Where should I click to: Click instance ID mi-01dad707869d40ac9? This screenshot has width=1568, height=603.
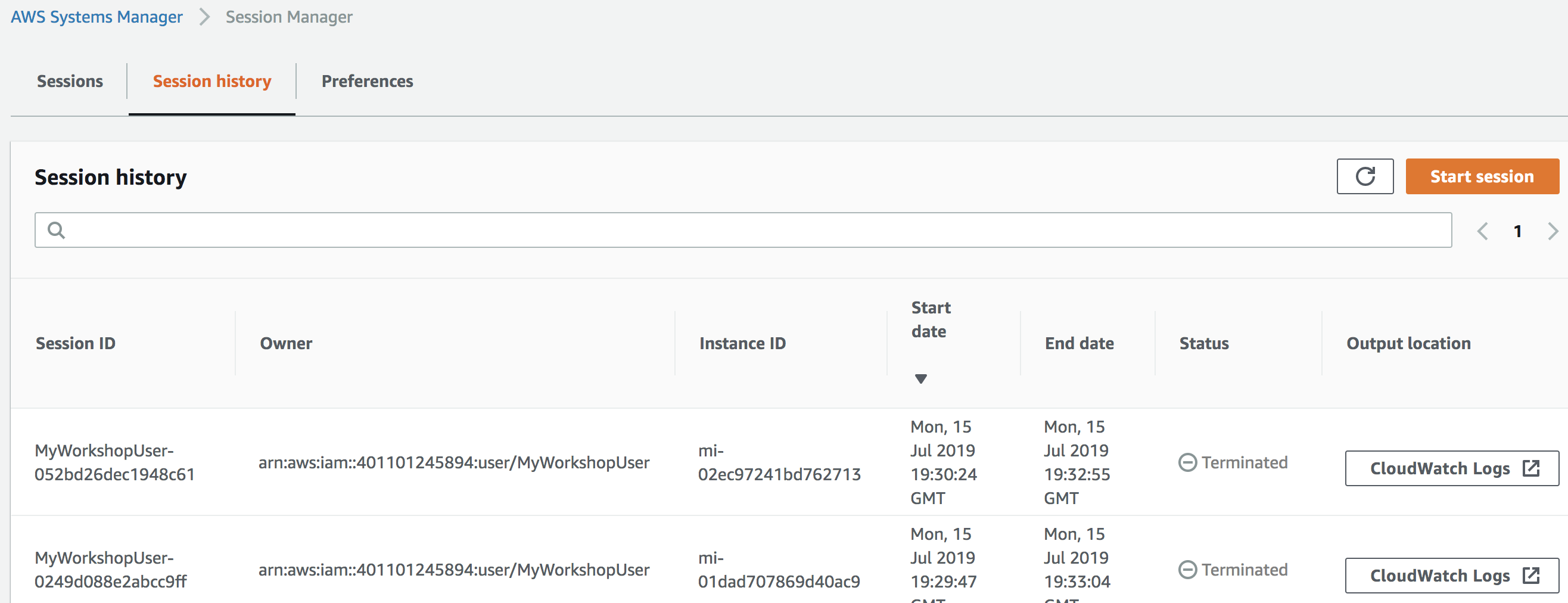click(779, 570)
